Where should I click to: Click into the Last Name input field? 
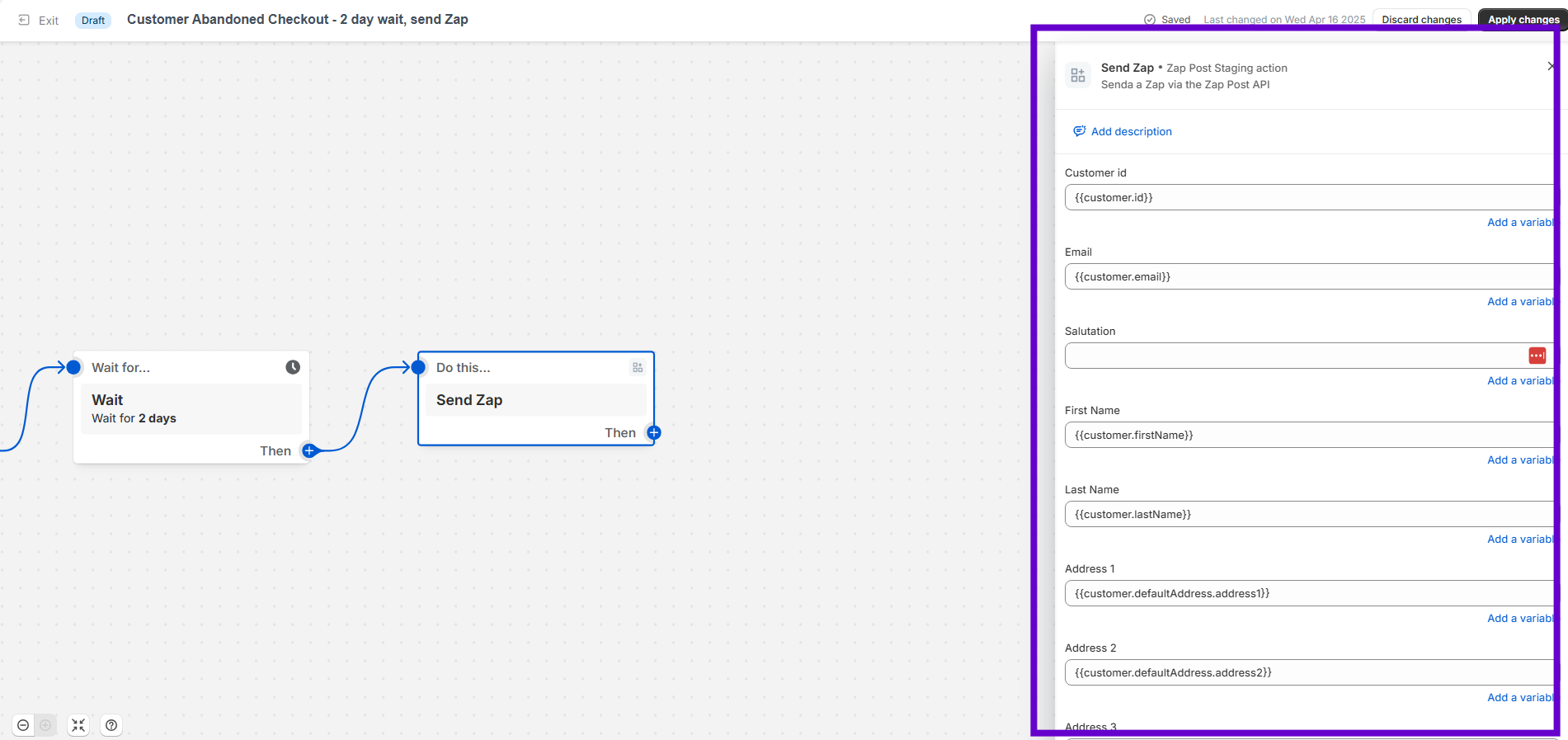(1307, 514)
